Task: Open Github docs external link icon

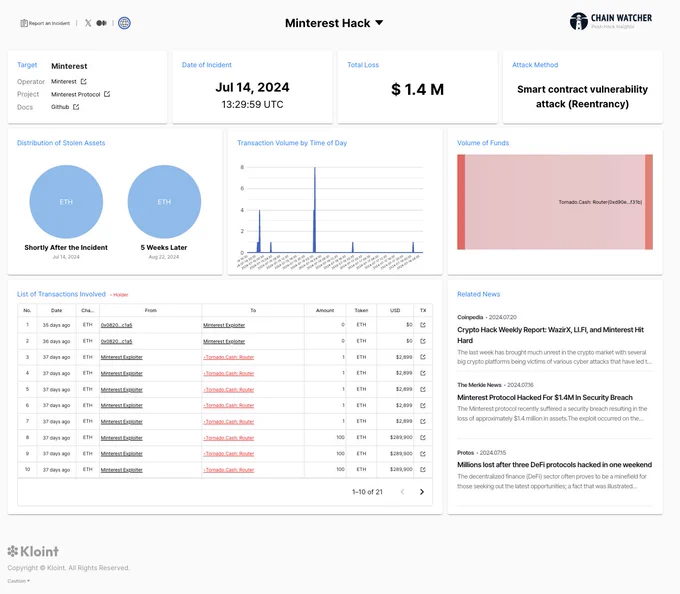Action: point(76,107)
